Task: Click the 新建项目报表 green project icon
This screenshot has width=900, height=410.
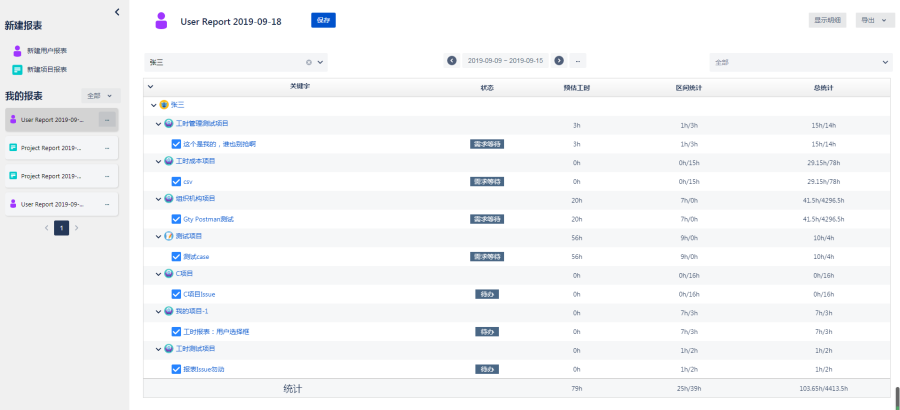Action: 17,69
